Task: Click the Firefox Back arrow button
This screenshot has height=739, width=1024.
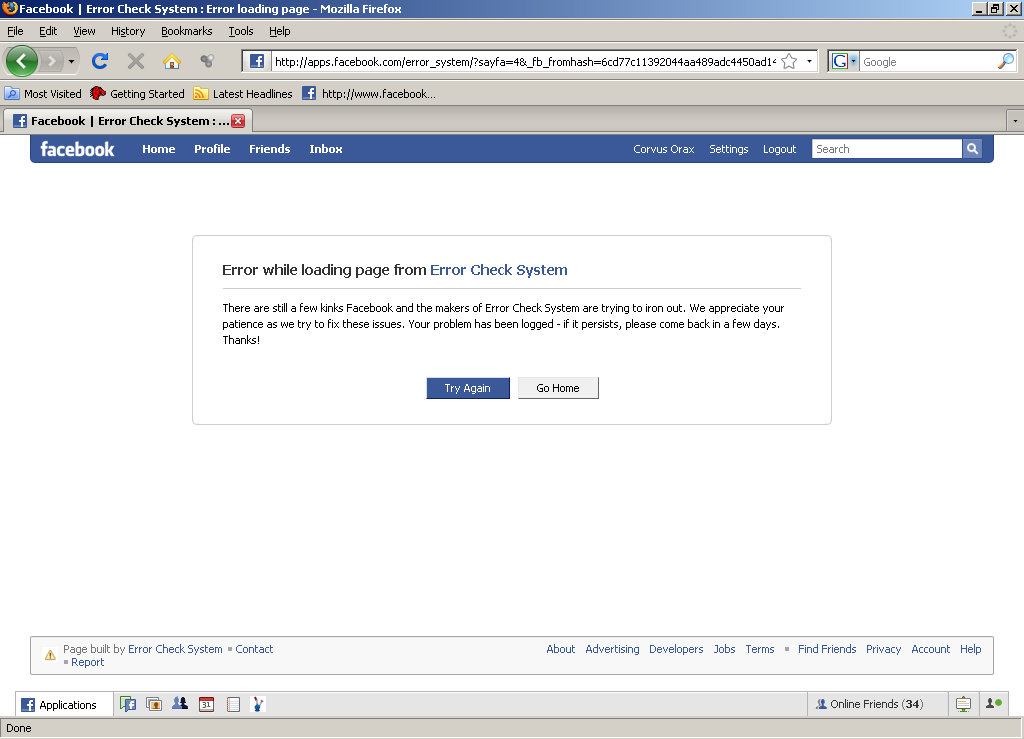Action: [x=21, y=61]
